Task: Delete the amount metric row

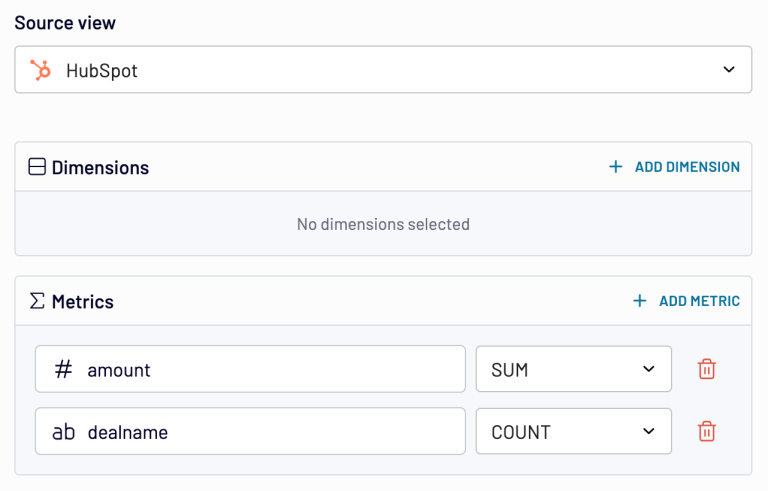Action: click(x=707, y=369)
